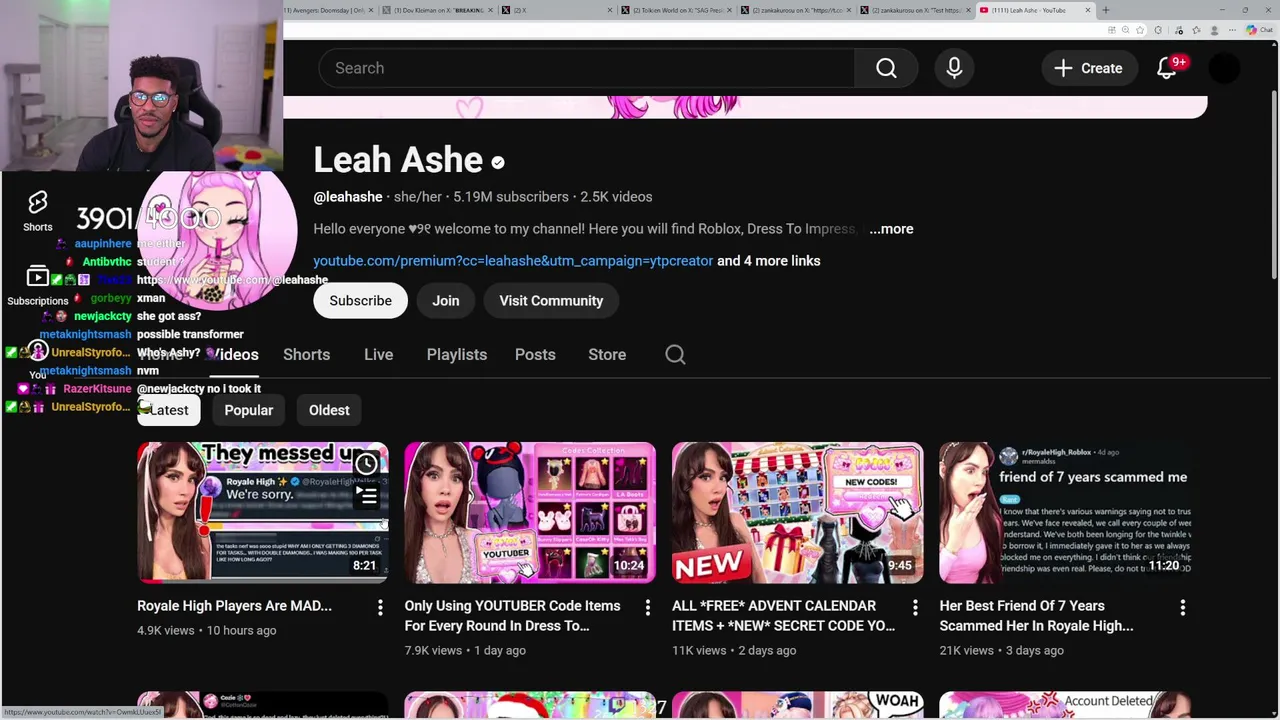Open Subscriptions in the sidebar
The image size is (1280, 720).
38,285
